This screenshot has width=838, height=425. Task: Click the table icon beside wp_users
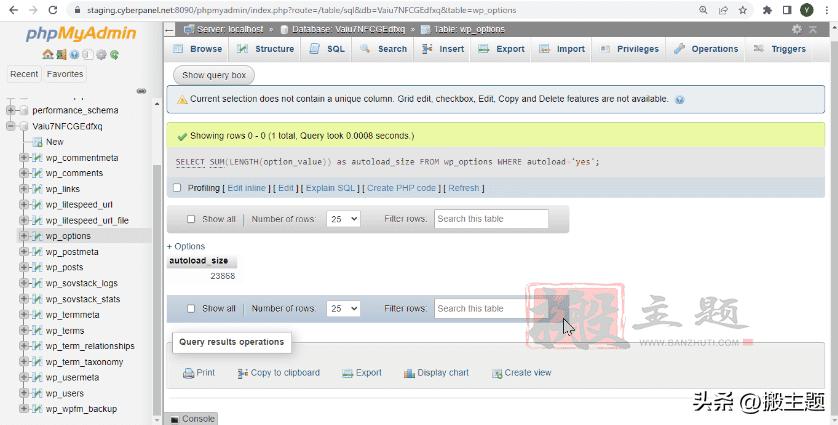pos(37,393)
